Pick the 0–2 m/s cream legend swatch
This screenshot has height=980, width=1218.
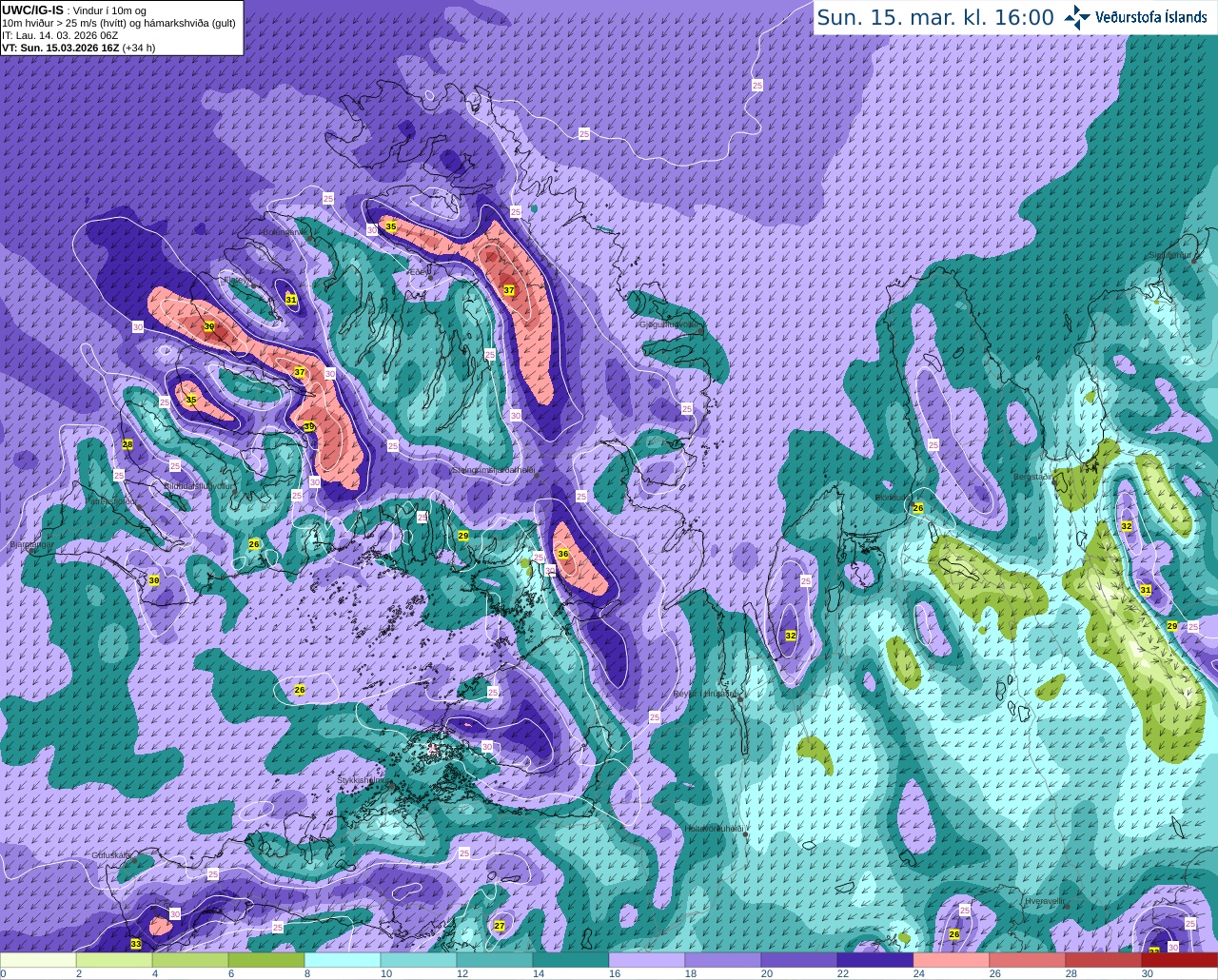38,960
